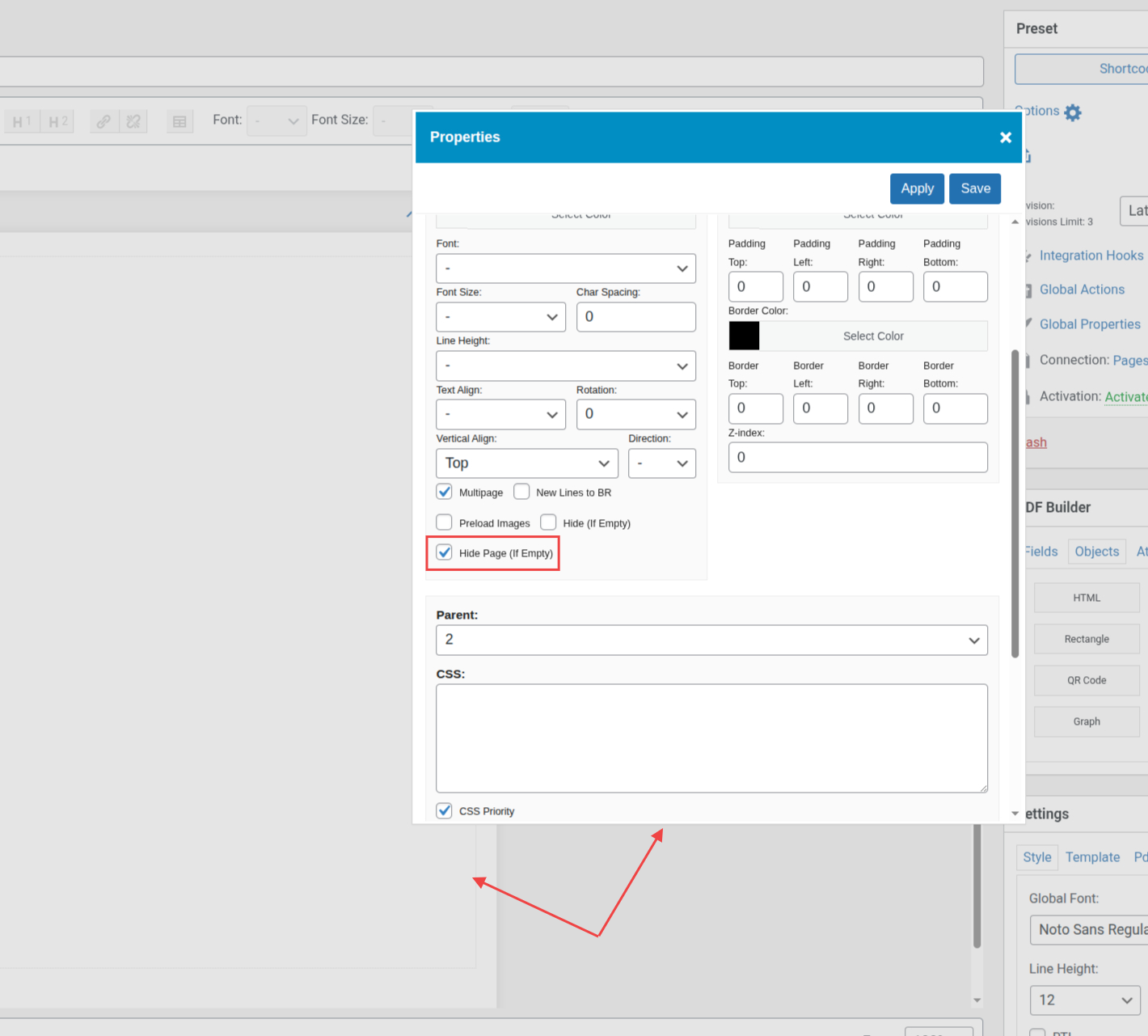Insert a table with the table icon

[179, 122]
